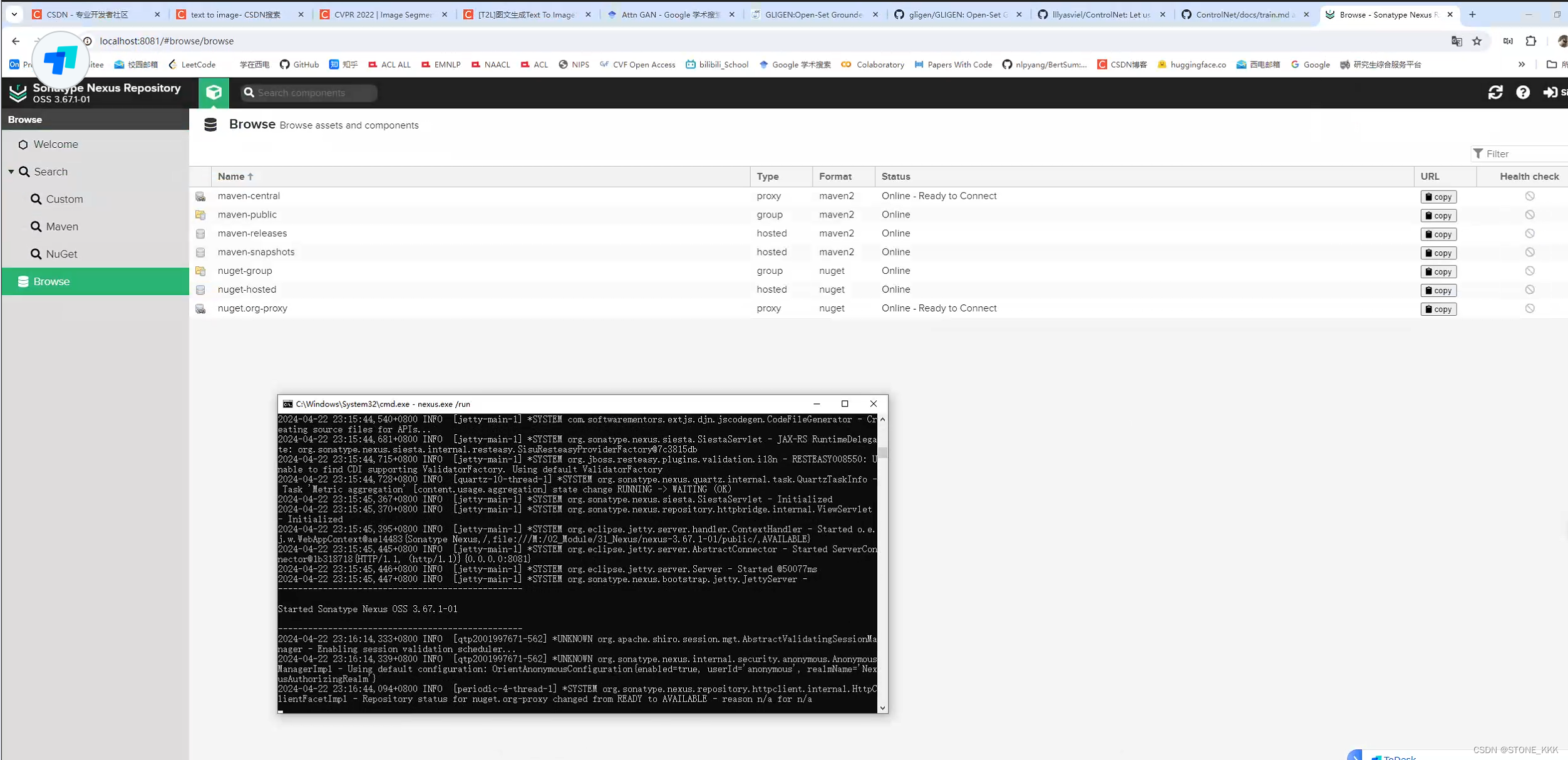Click the cmd window vertical scrollbar thumb

pos(882,453)
